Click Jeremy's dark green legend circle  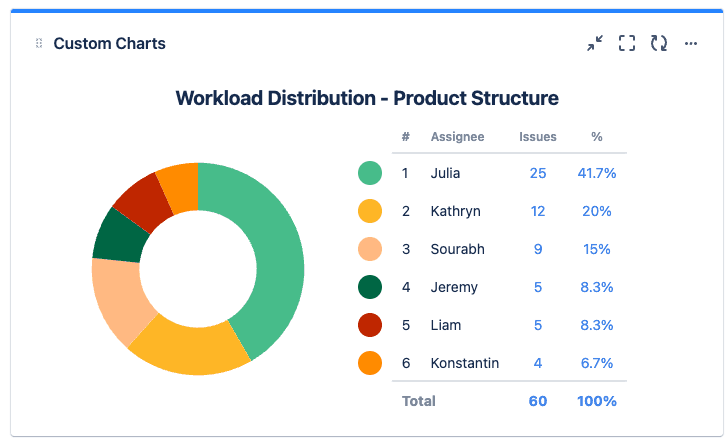click(x=370, y=287)
